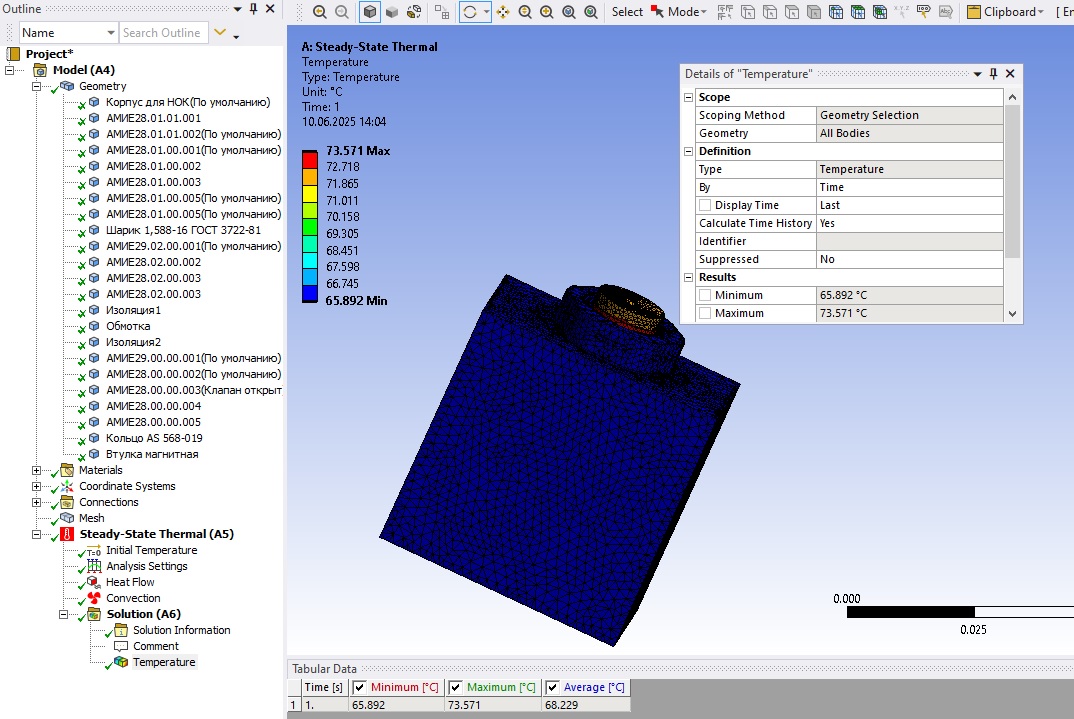Select the Pan view tool
The height and width of the screenshot is (719, 1074).
pyautogui.click(x=503, y=12)
